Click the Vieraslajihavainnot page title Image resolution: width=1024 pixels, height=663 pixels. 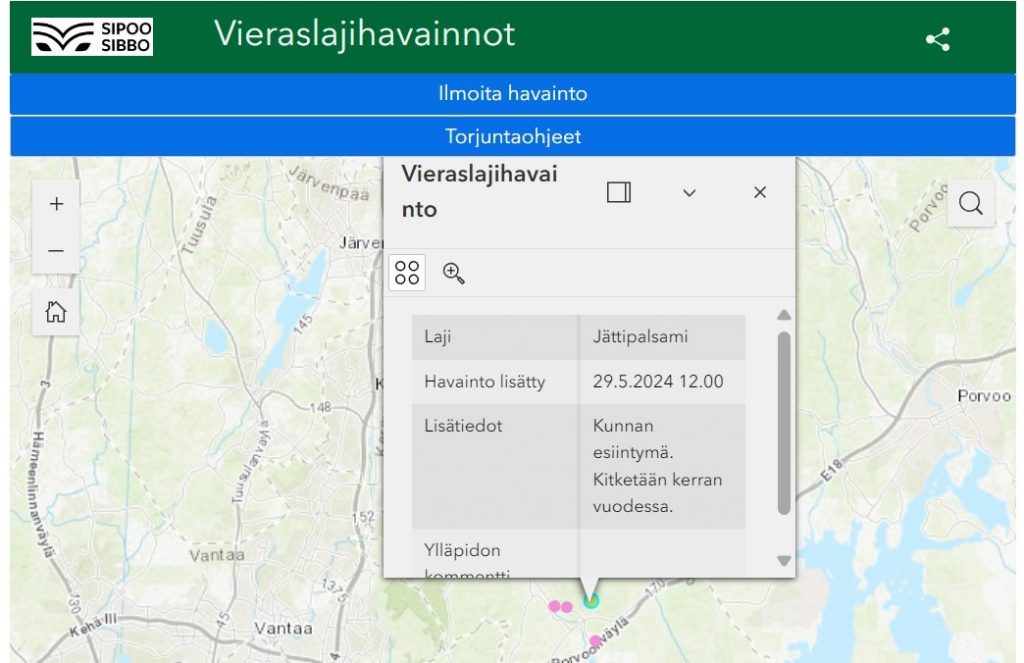(x=364, y=34)
